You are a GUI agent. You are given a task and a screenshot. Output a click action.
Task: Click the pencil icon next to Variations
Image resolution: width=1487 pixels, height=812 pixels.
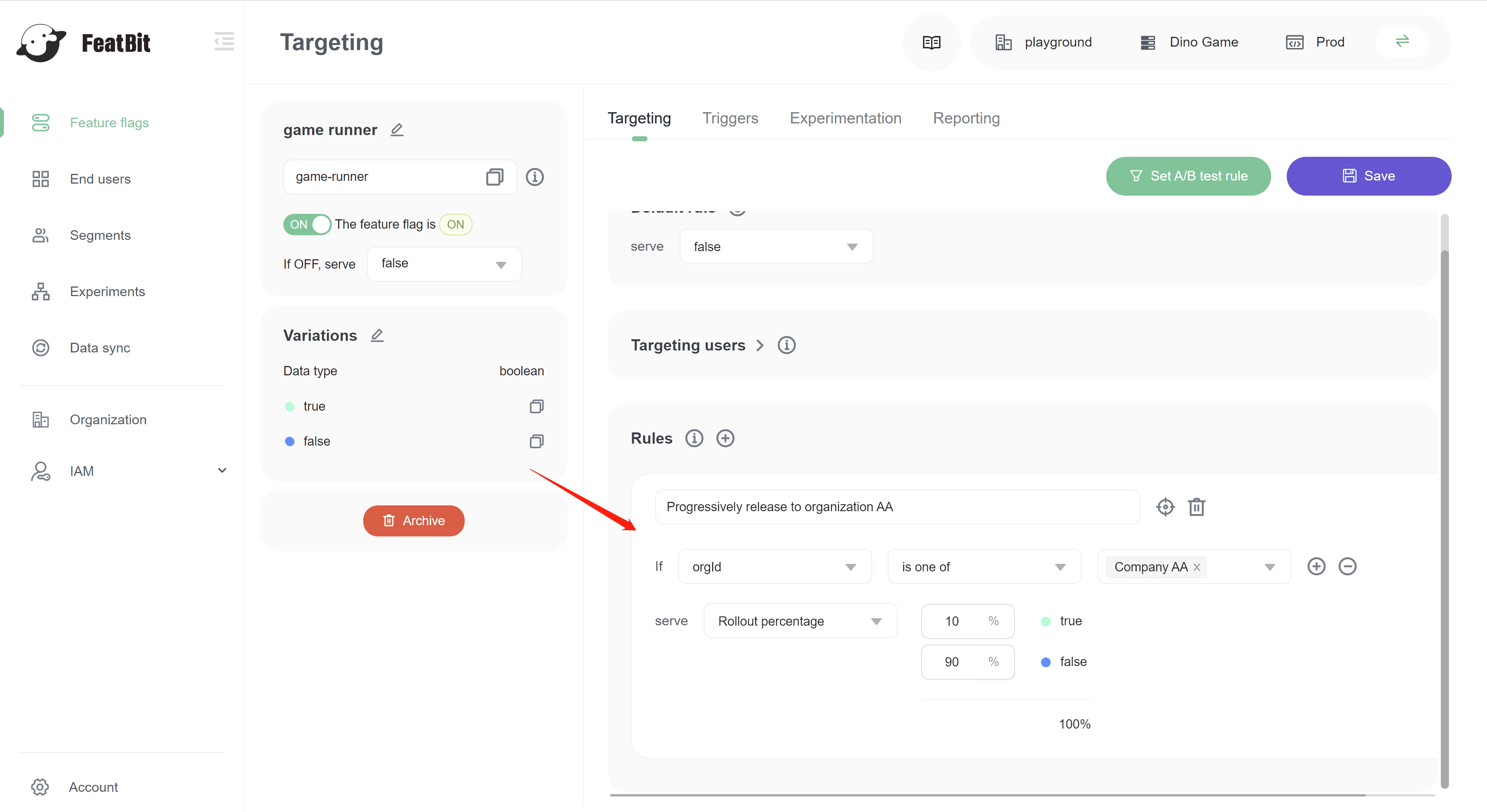click(377, 335)
